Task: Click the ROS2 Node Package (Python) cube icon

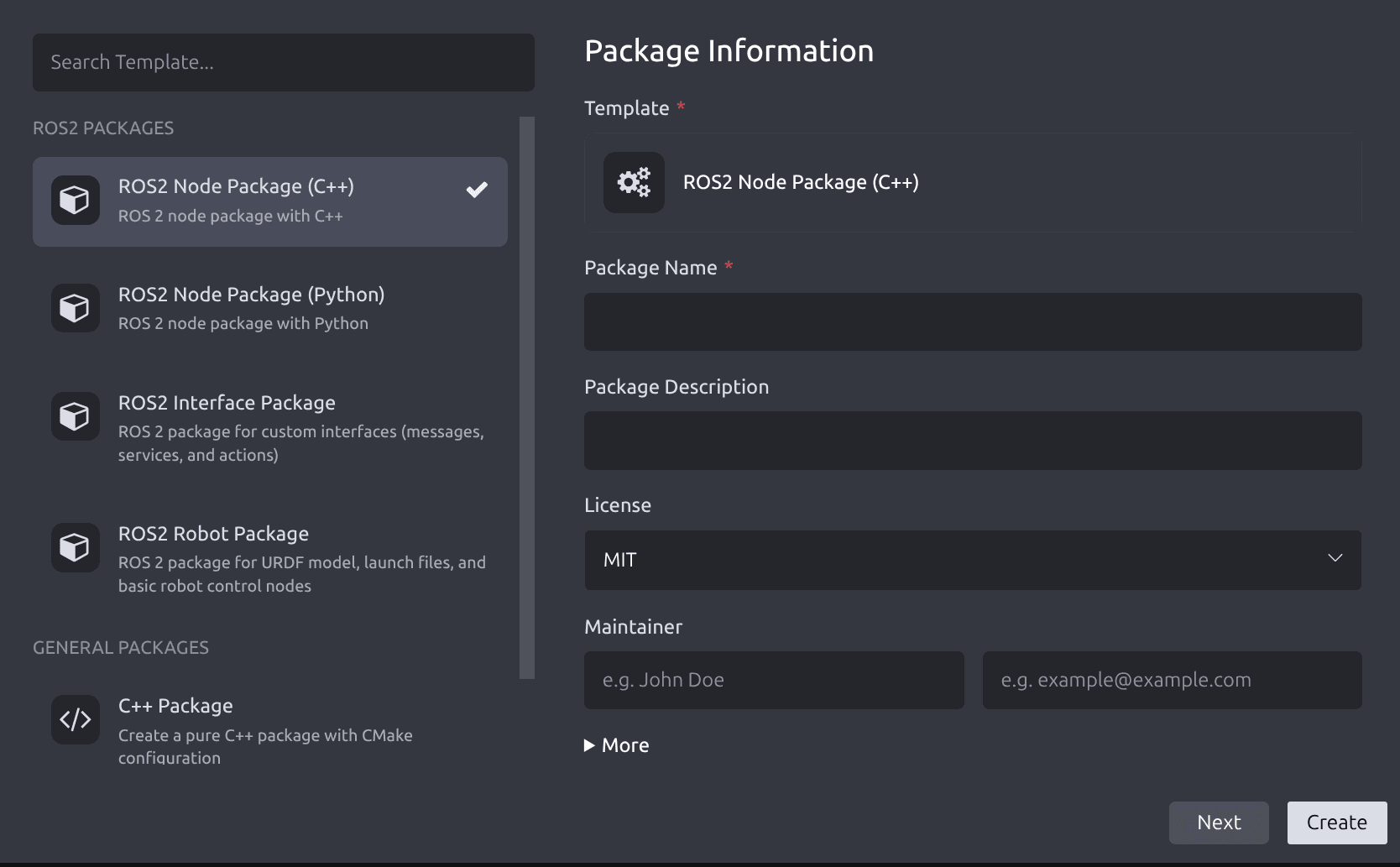Action: [75, 307]
